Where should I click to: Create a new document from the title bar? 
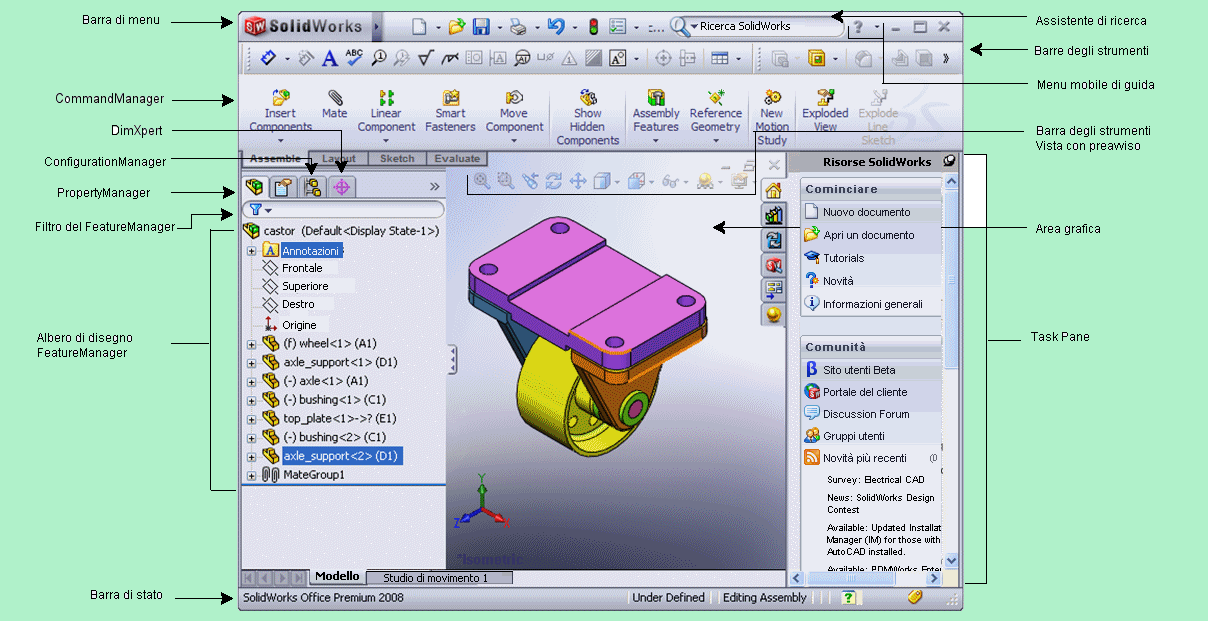[x=420, y=27]
